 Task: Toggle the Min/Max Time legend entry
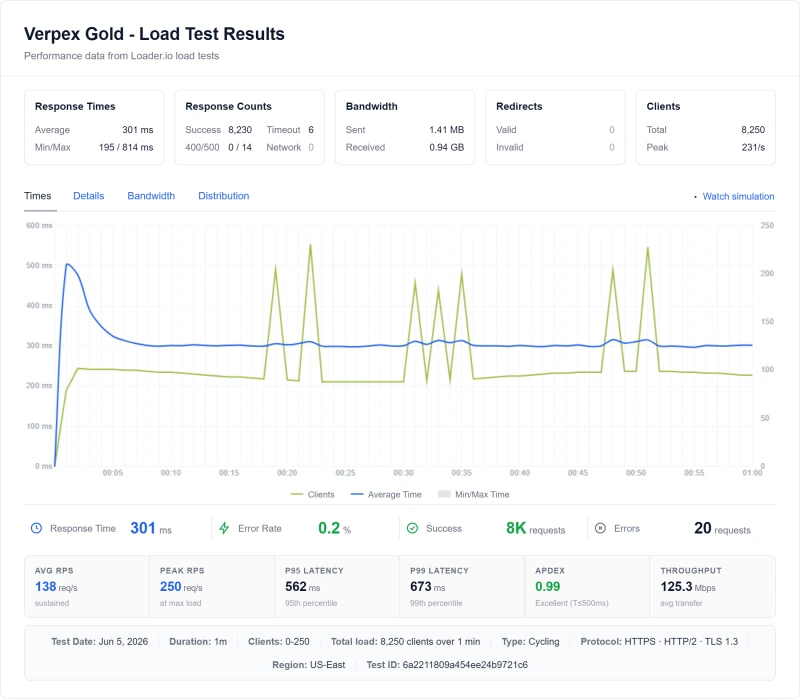click(473, 495)
